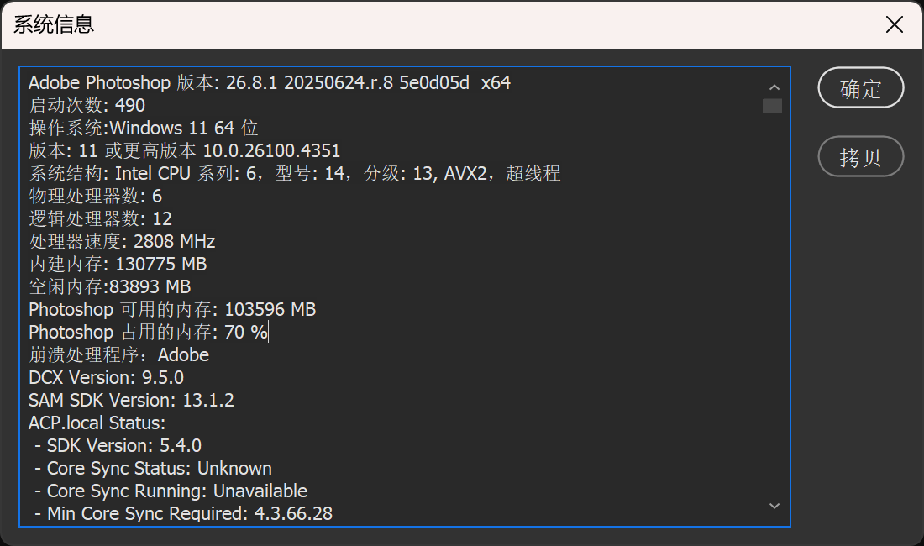The width and height of the screenshot is (924, 546).
Task: Click the Core Sync Running: Unavailable line
Action: coord(171,491)
